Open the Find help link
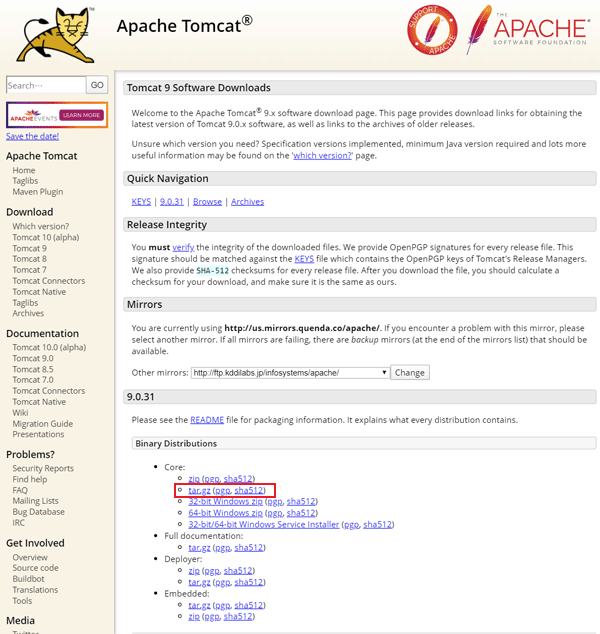The image size is (600, 634). pos(30,479)
